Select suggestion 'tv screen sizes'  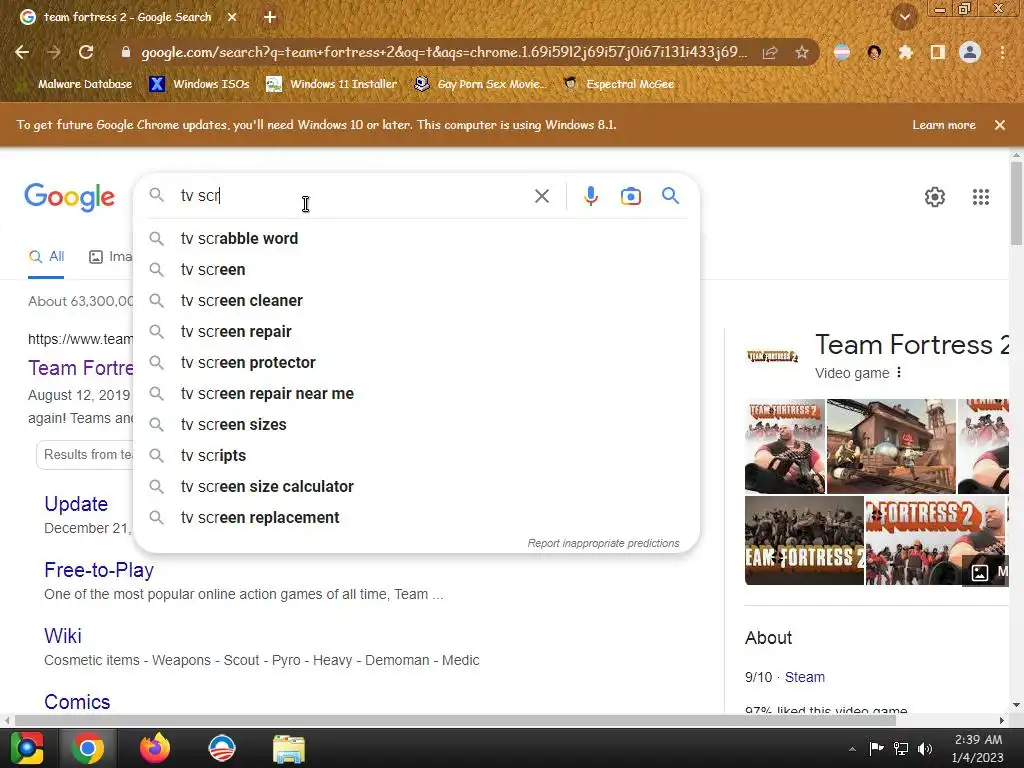[x=417, y=424]
